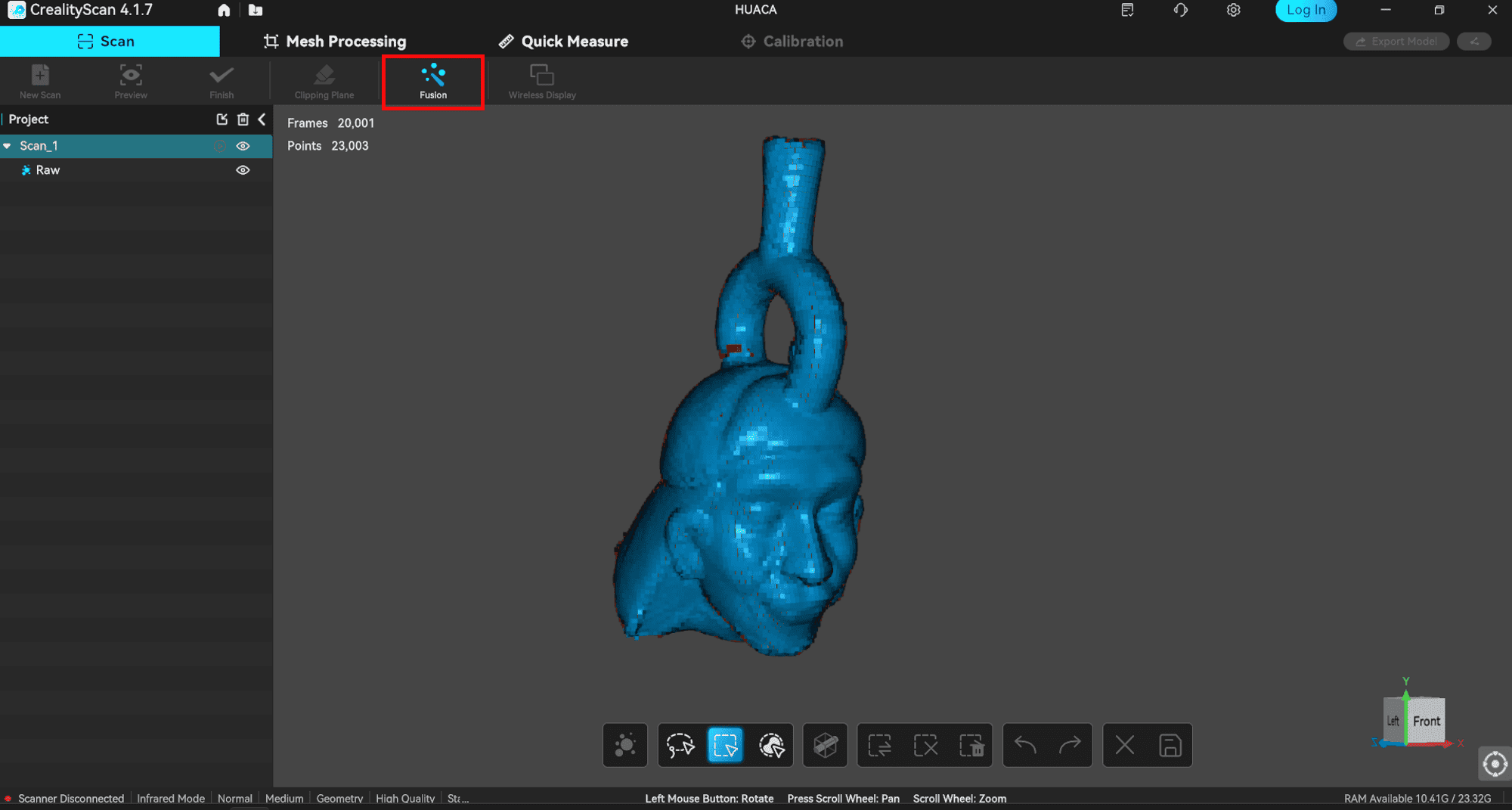Delete the selected points
This screenshot has height=810, width=1512.
point(971,746)
